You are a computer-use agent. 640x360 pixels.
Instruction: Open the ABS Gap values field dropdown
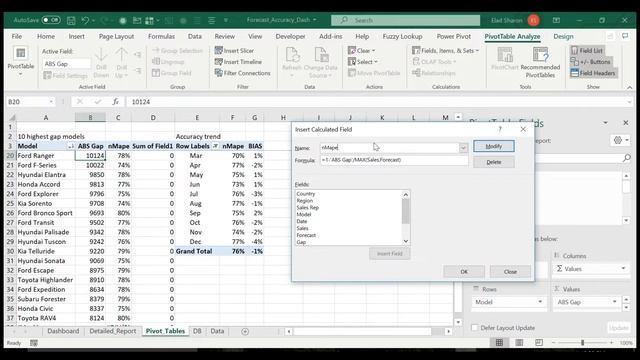point(614,302)
